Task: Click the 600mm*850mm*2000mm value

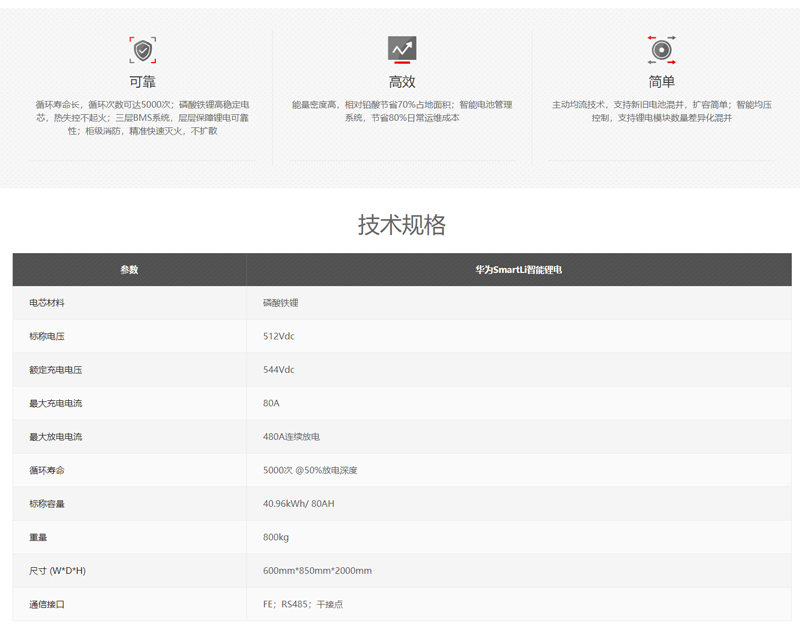Action: tap(317, 571)
